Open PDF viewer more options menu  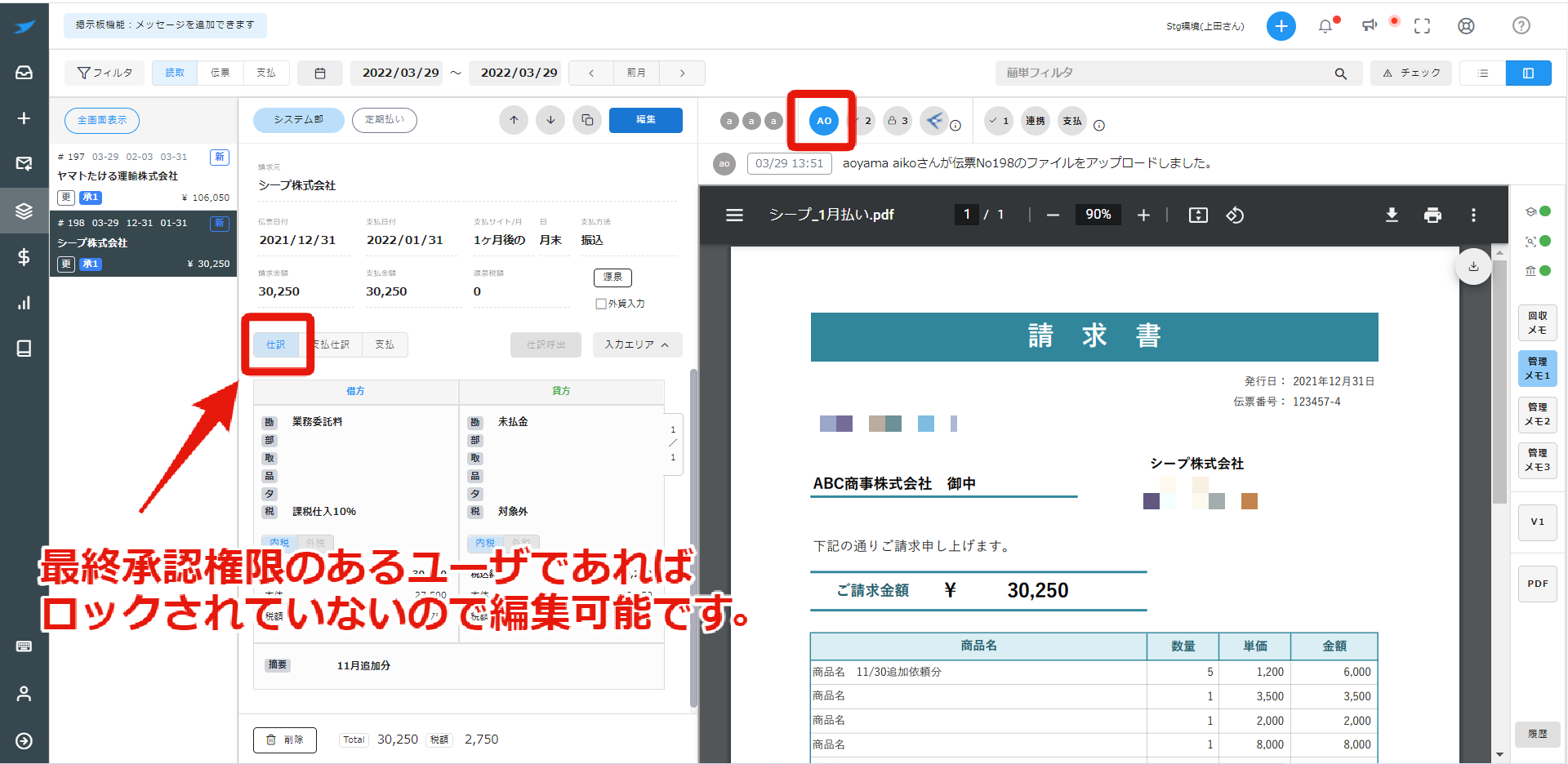coord(1473,215)
